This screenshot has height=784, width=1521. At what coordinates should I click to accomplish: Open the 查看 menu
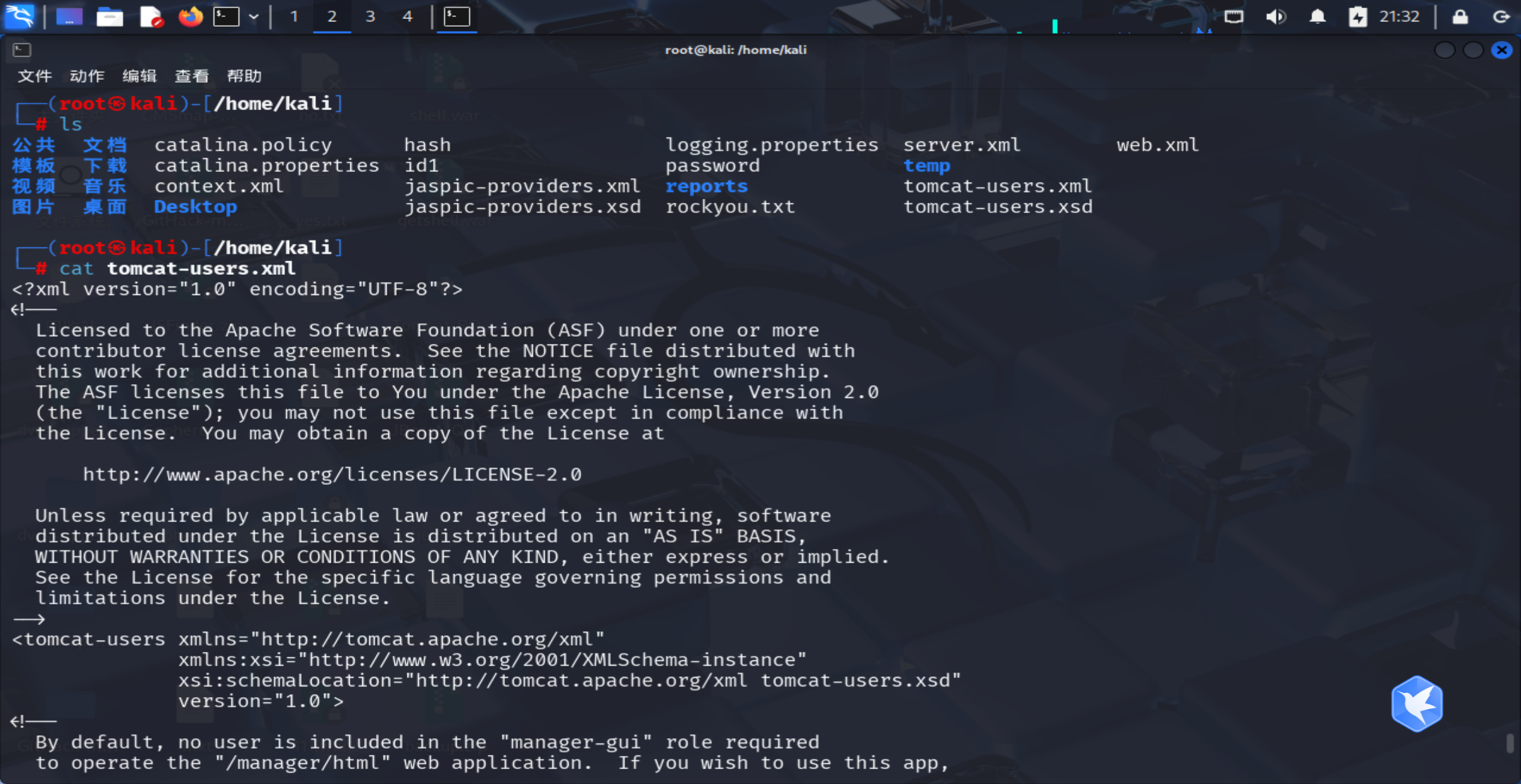click(x=192, y=76)
